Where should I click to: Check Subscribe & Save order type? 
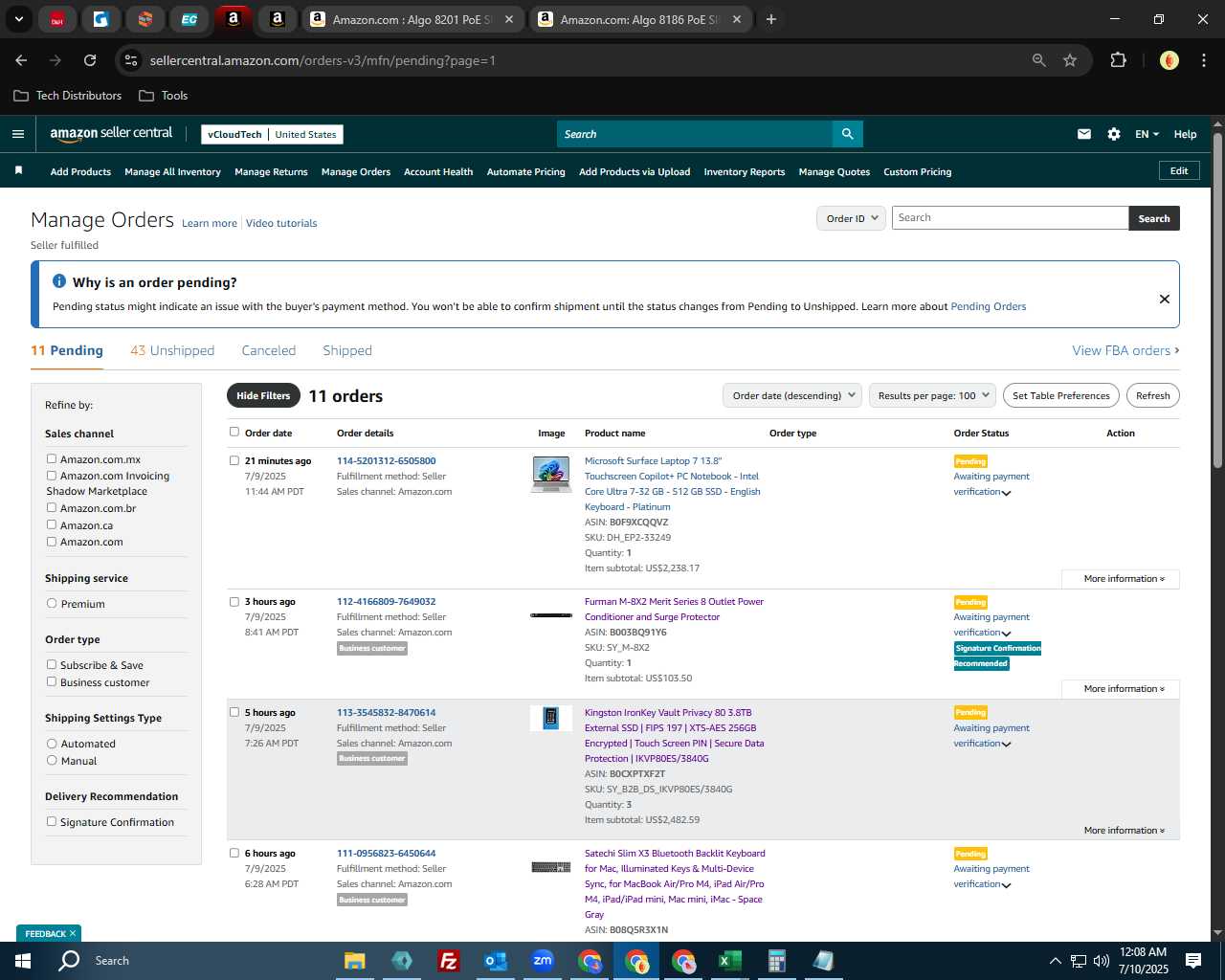(52, 664)
